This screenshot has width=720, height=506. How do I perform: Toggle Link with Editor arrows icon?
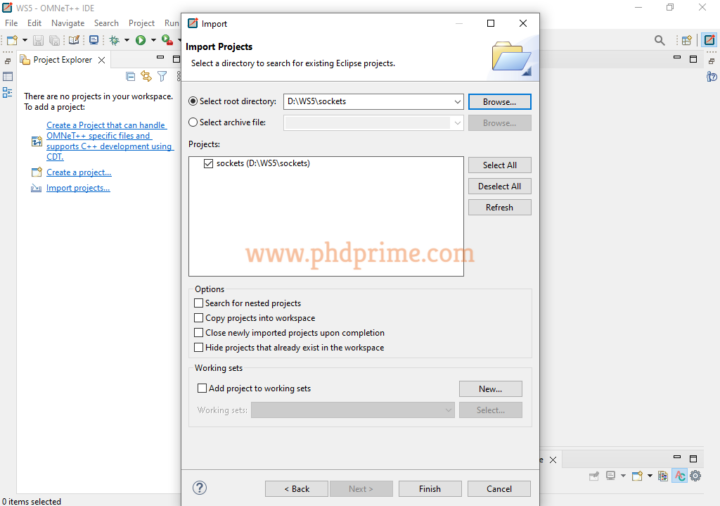coord(146,76)
